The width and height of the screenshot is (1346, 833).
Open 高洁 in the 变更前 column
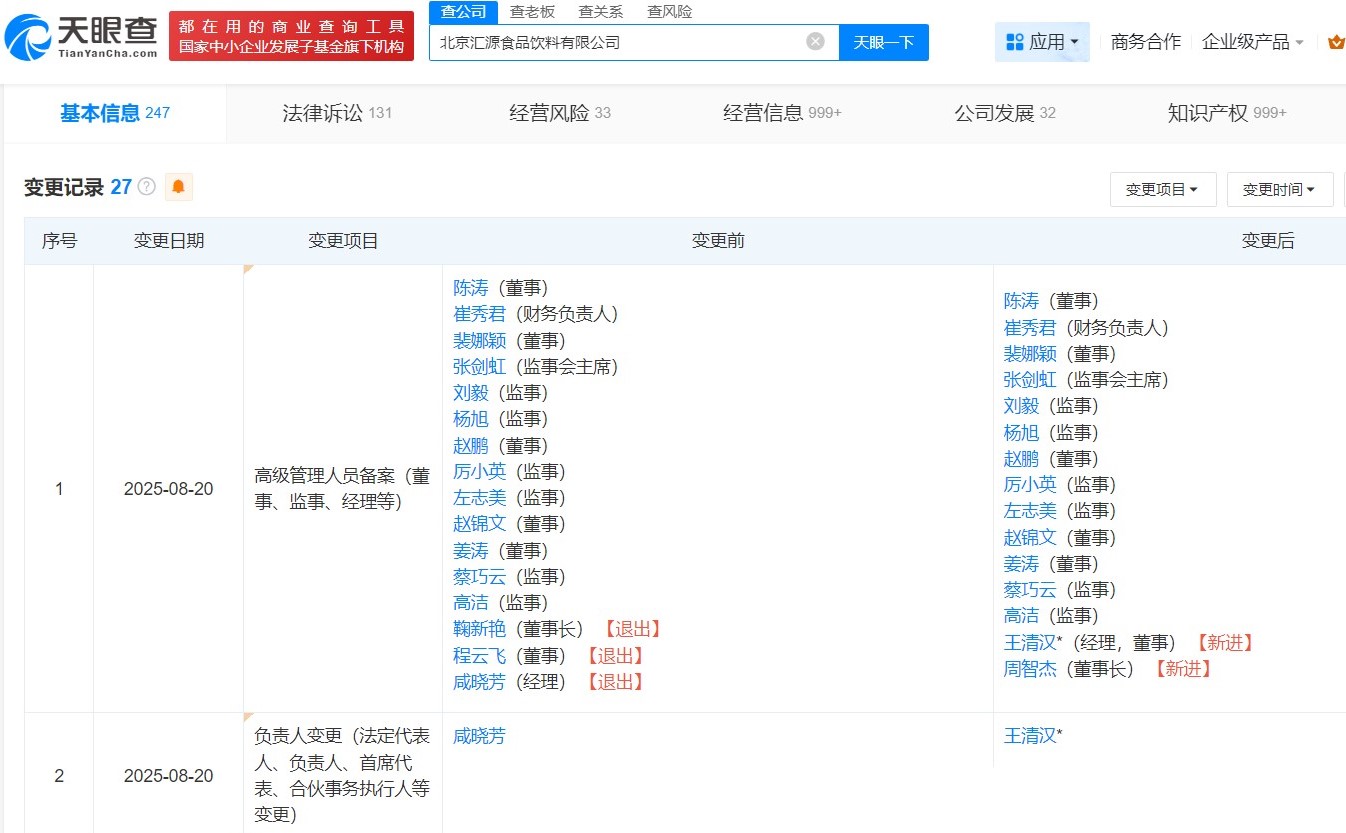[471, 603]
